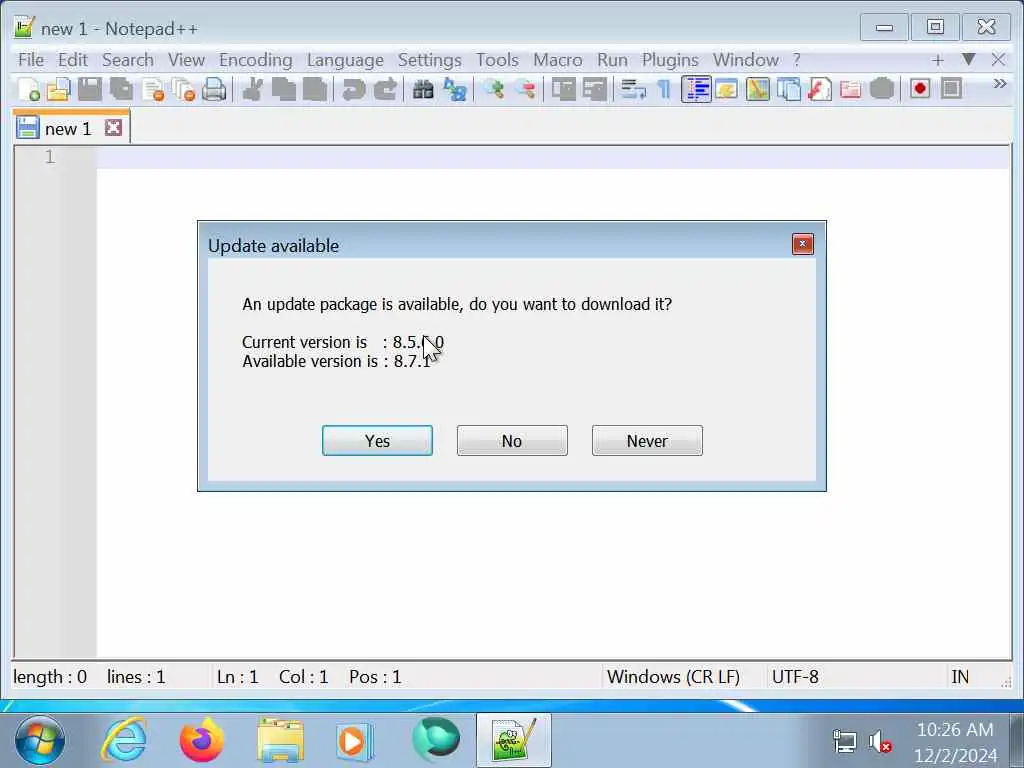The image size is (1024, 768).
Task: Click the Save All toolbar icon
Action: coord(121,89)
